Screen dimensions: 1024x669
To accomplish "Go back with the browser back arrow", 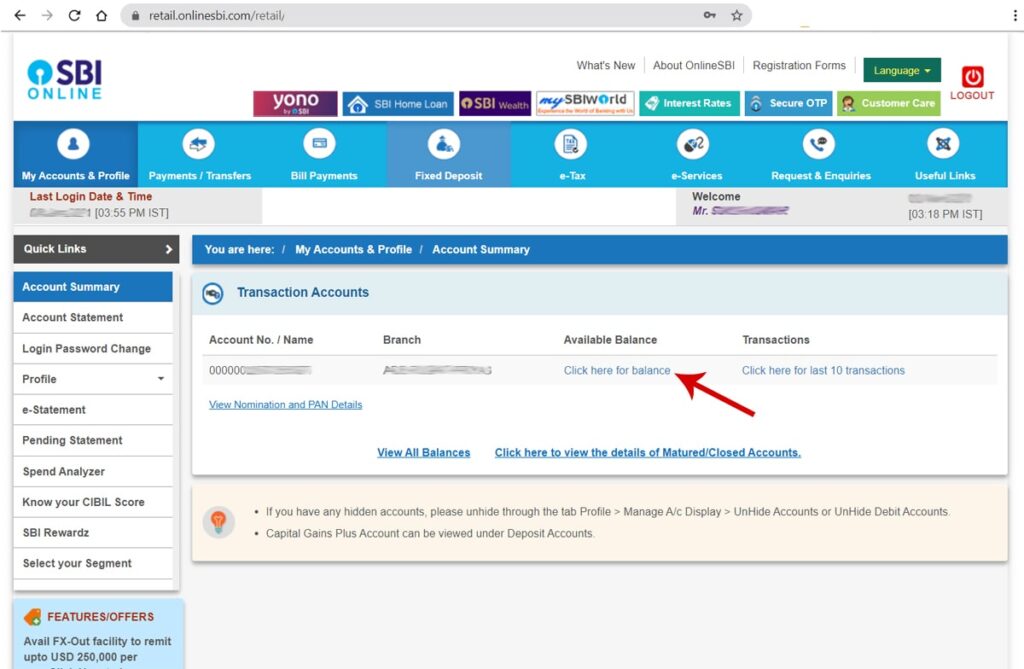I will (20, 15).
